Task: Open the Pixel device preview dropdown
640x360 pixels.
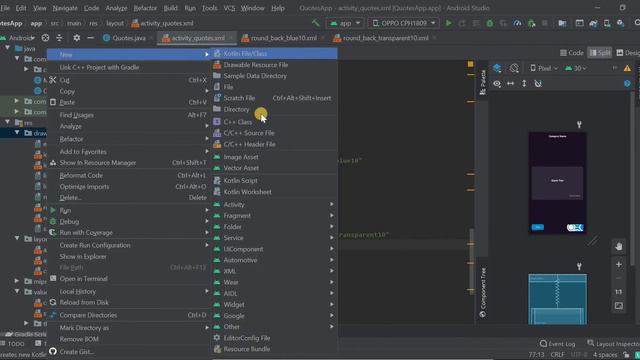Action: [544, 68]
